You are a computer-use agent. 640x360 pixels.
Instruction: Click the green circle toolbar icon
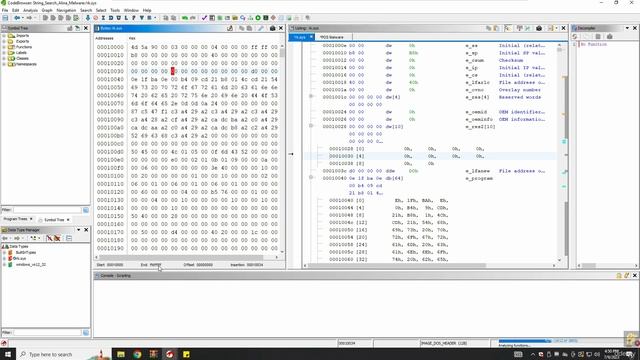258,18
